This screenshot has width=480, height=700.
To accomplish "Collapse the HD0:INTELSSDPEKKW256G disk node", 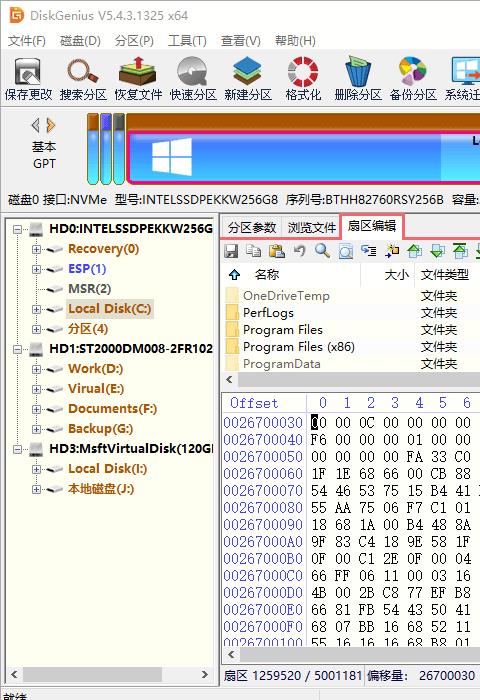I will [17, 229].
